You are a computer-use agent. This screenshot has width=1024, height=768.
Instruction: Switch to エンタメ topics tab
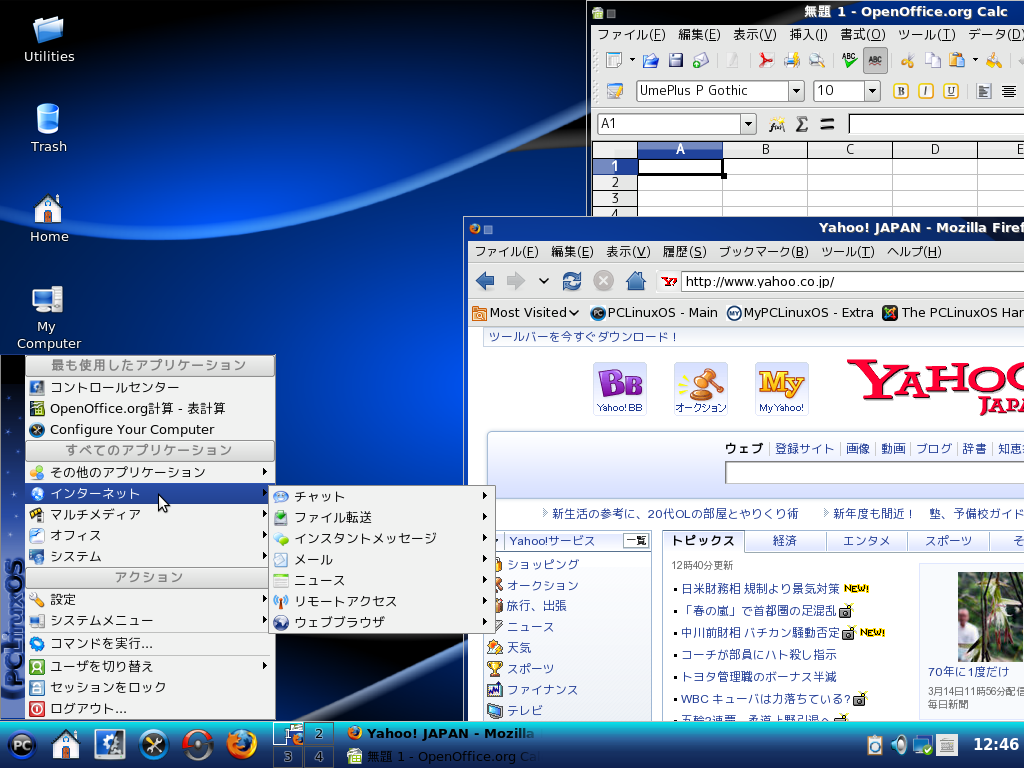tap(866, 541)
